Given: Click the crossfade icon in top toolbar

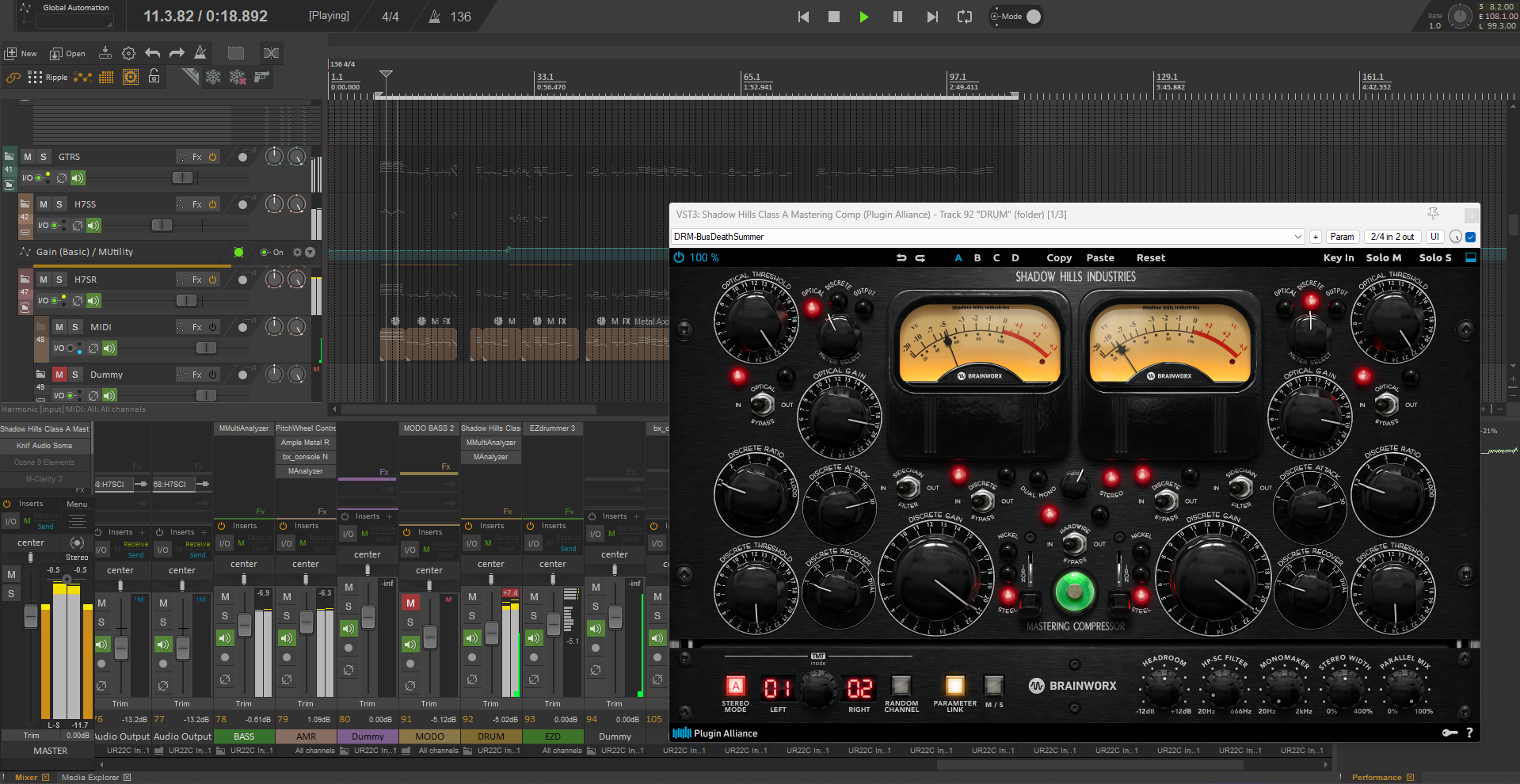Looking at the screenshot, I should 271,53.
